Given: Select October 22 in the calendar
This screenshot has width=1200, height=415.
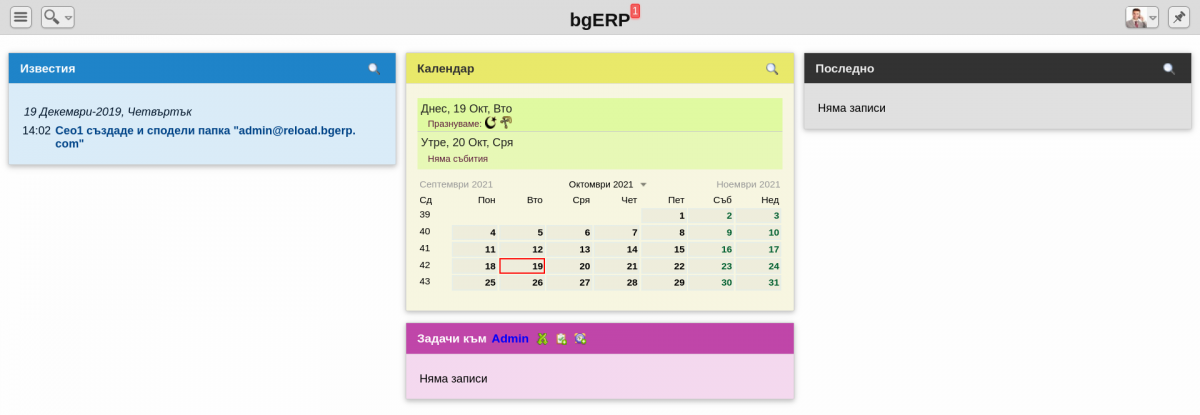Looking at the screenshot, I should 664,266.
